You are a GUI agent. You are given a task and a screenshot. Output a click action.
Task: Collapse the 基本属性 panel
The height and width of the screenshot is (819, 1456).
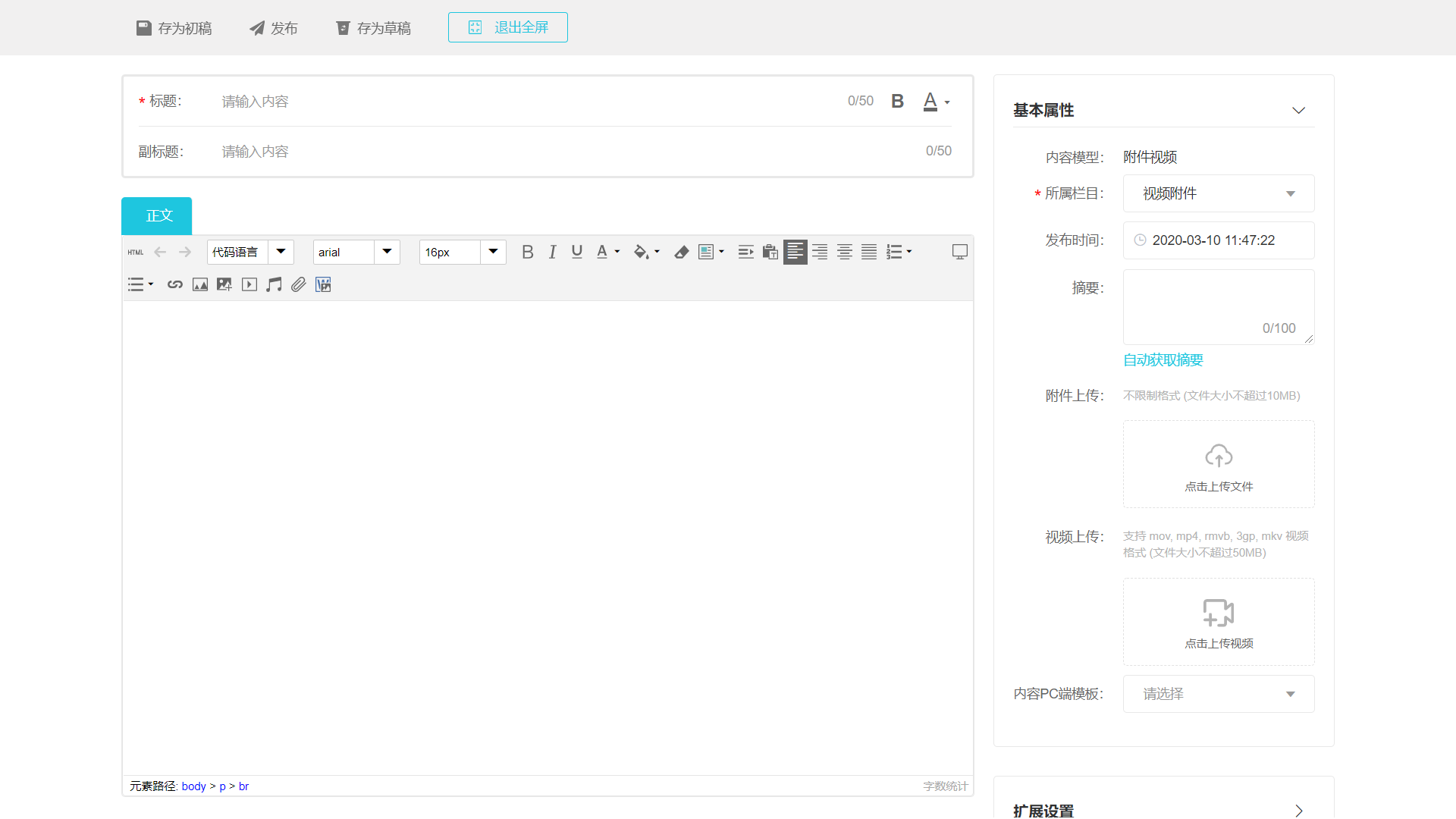pos(1298,111)
